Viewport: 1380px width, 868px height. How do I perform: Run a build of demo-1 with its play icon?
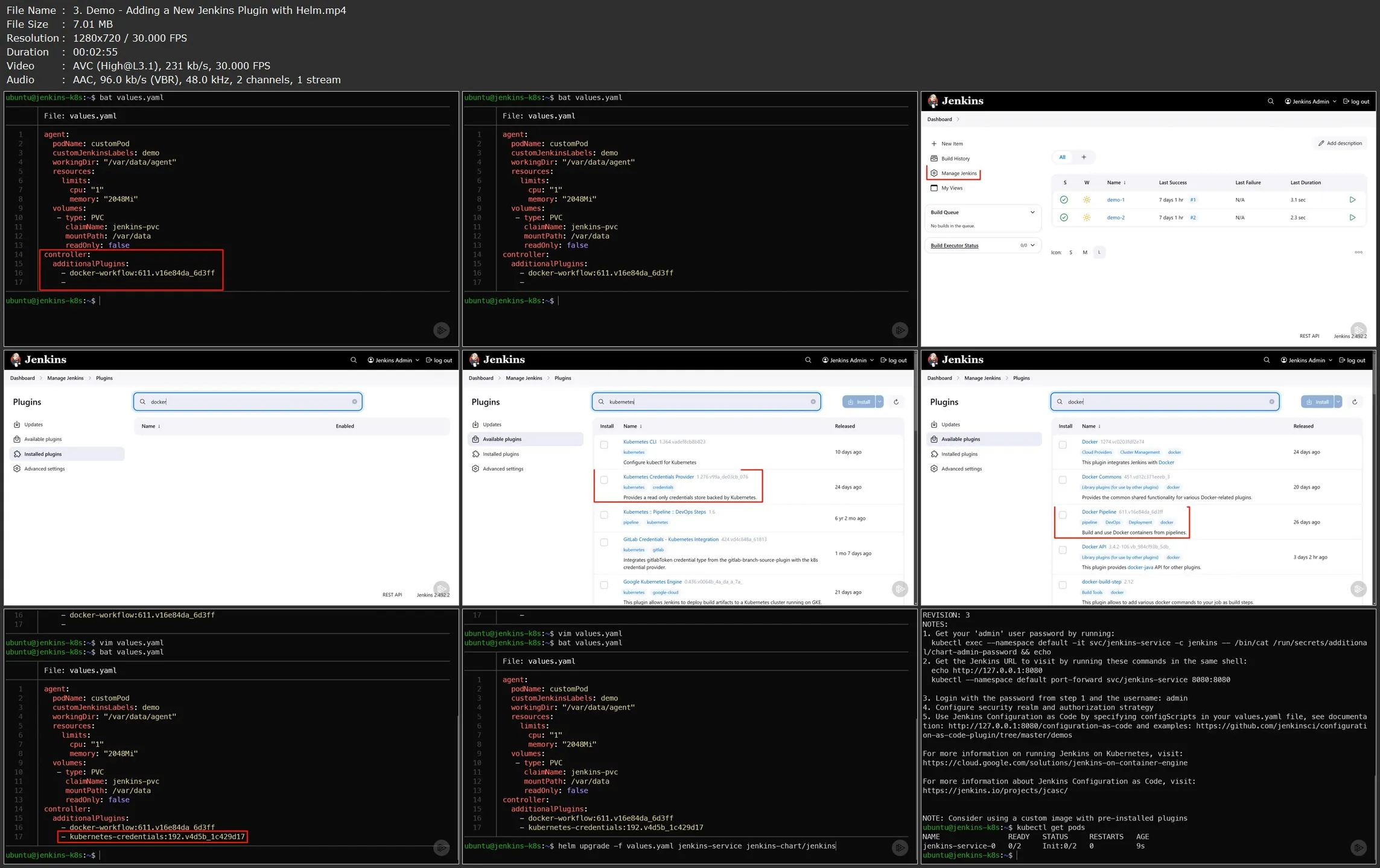pos(1352,200)
